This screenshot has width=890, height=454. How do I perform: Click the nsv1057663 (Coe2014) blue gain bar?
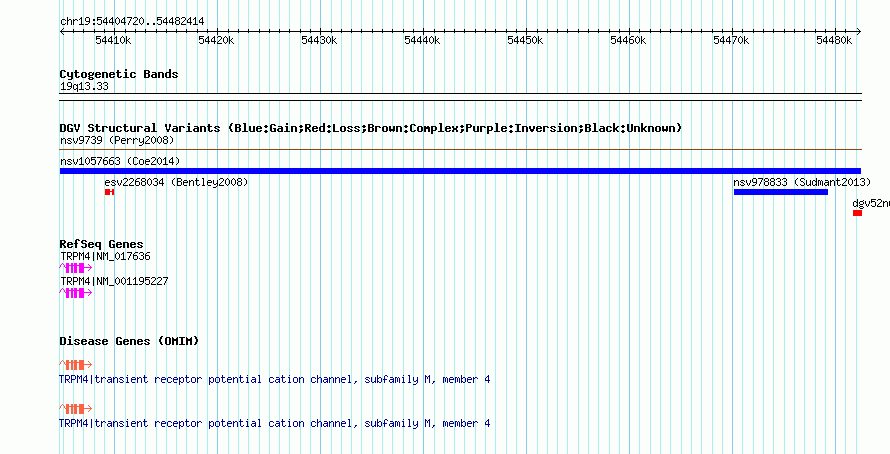pos(460,171)
